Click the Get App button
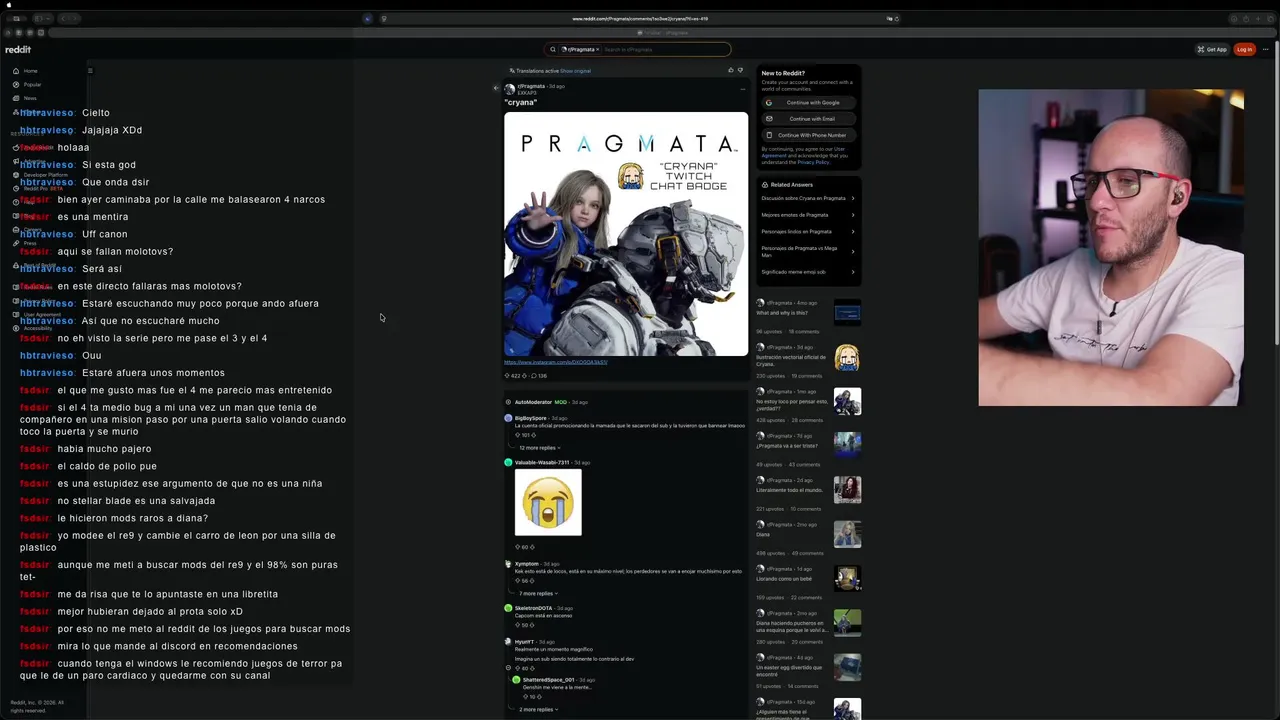This screenshot has width=1280, height=720. 1212,49
